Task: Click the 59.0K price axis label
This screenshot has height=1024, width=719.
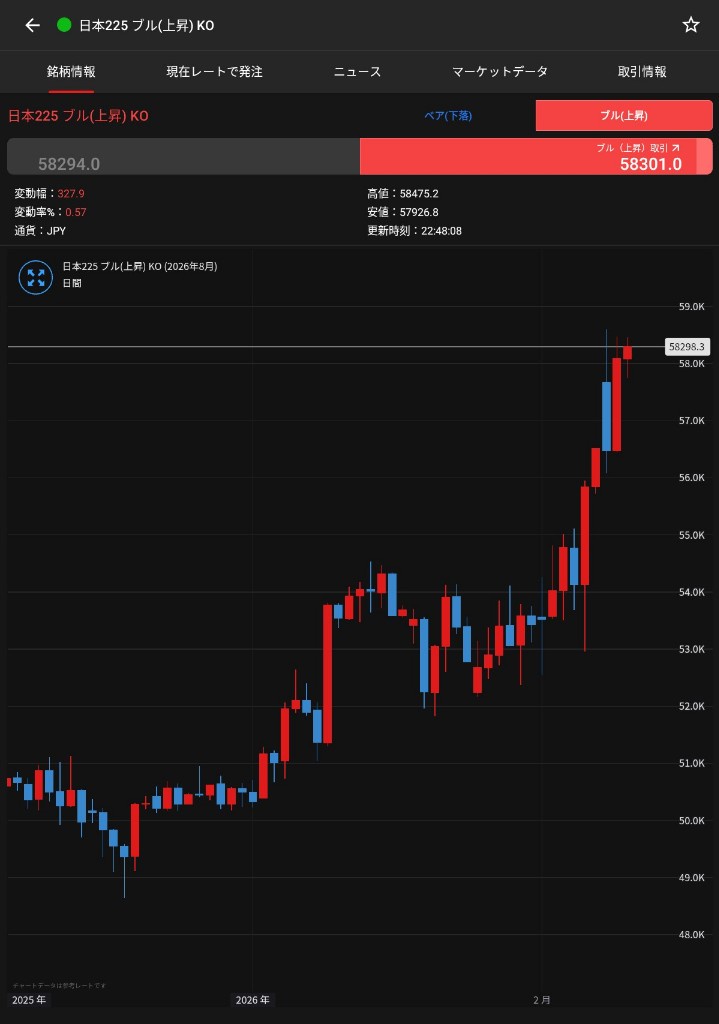Action: point(691,307)
